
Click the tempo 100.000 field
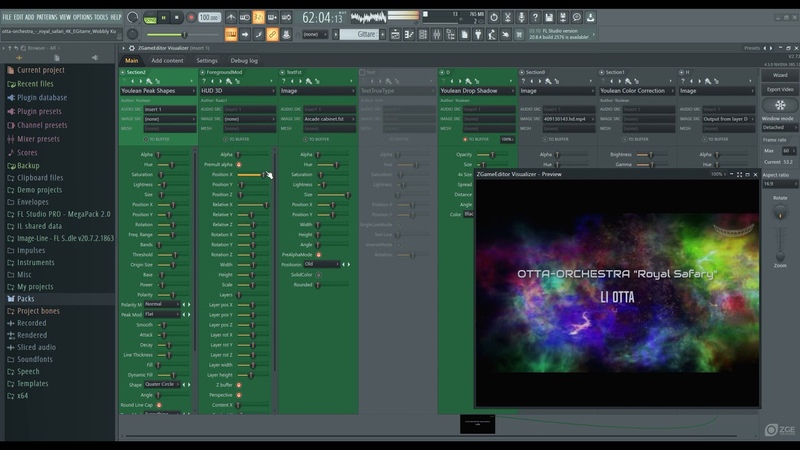coord(209,17)
